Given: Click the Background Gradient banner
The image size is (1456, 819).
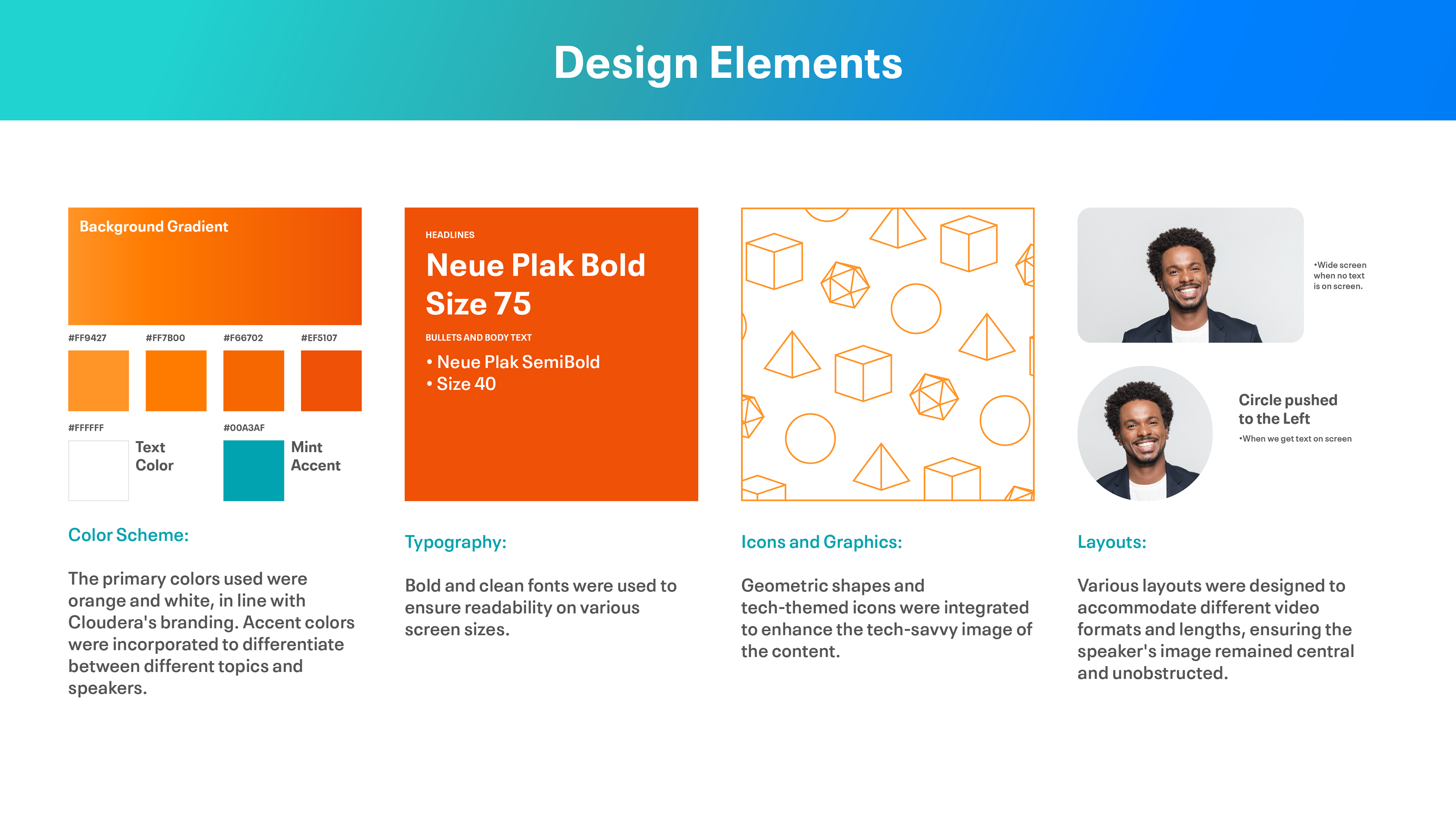Looking at the screenshot, I should 215,266.
